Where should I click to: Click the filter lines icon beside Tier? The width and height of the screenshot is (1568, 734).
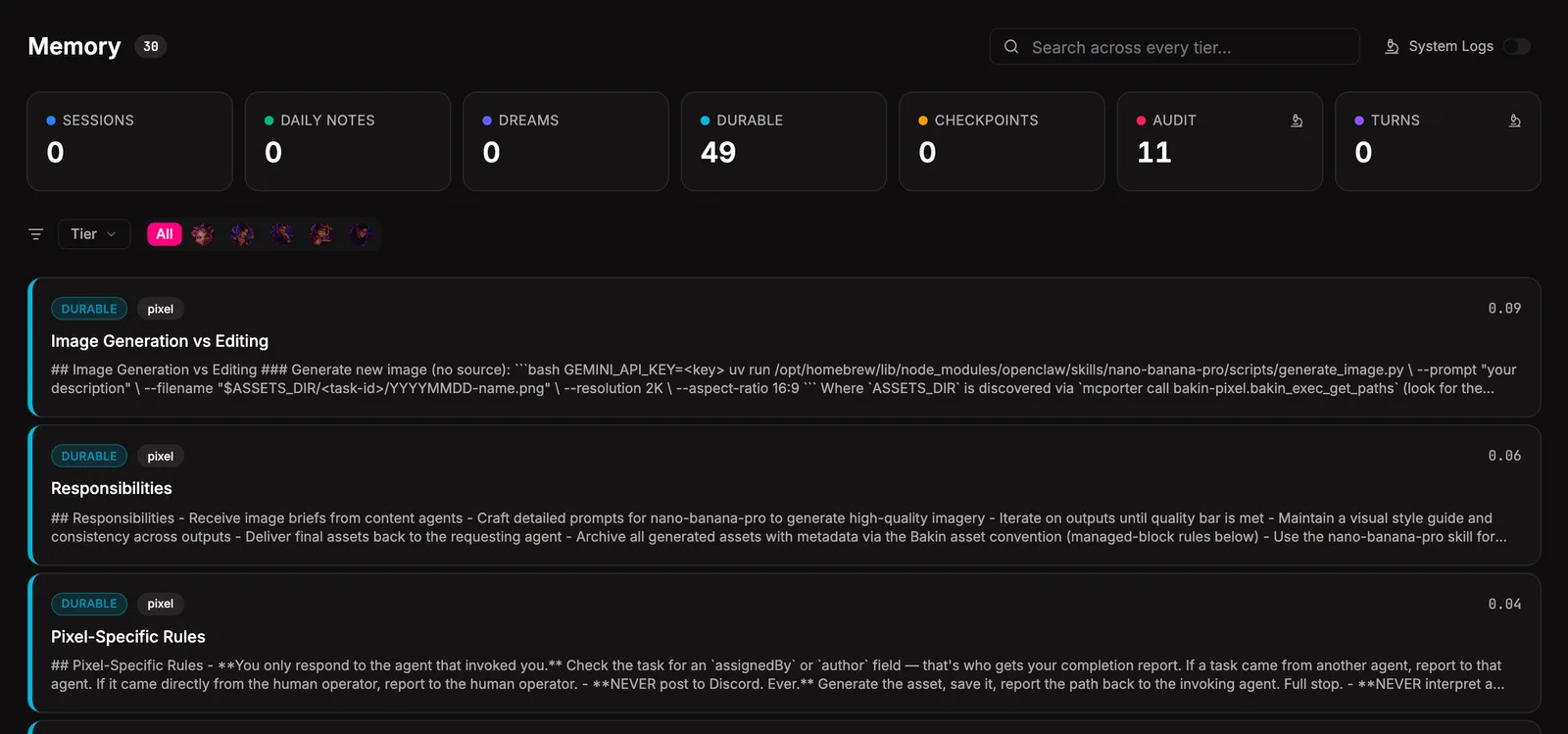click(36, 234)
